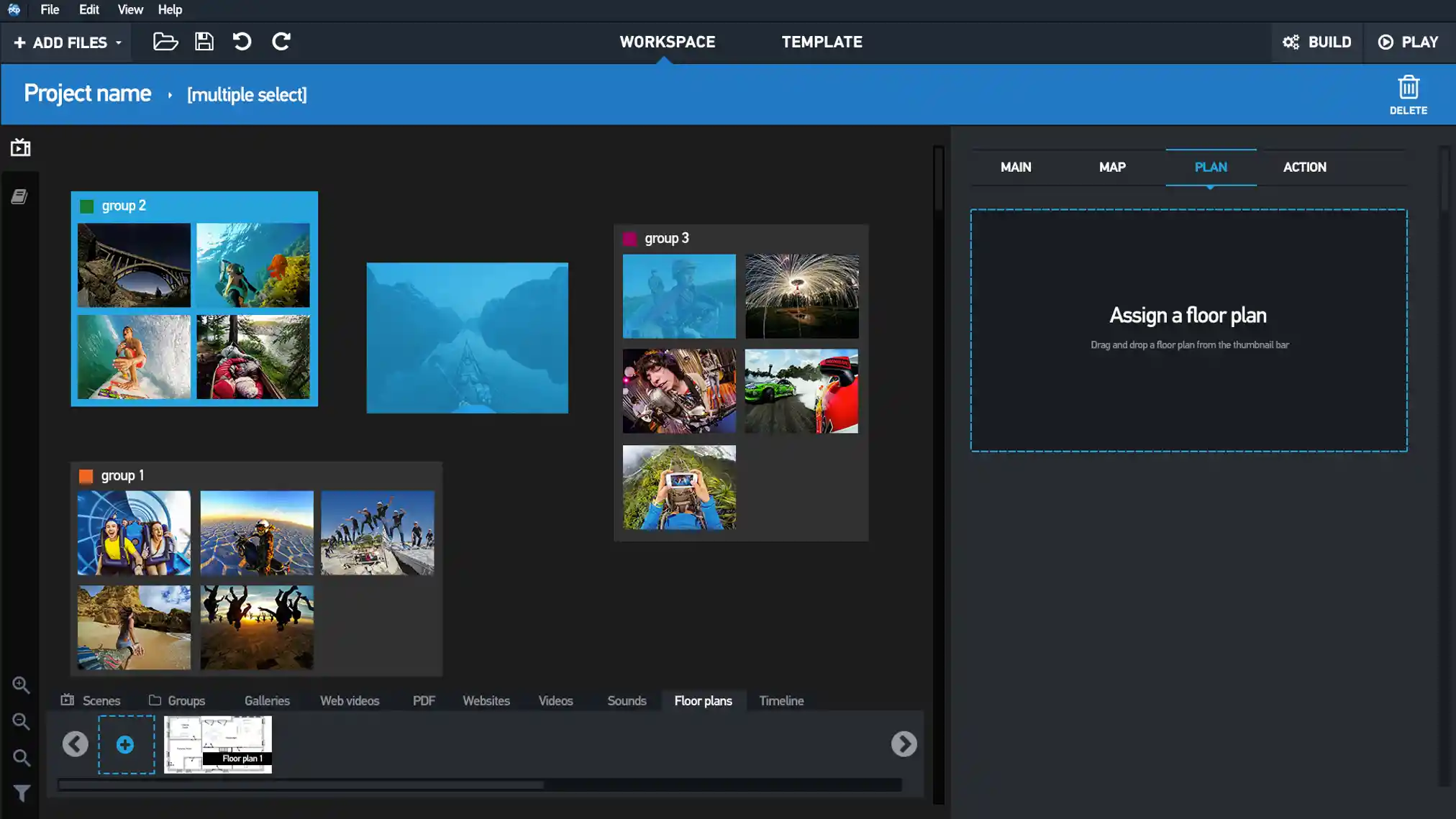Open the Web videos section
This screenshot has width=1456, height=819.
(349, 700)
